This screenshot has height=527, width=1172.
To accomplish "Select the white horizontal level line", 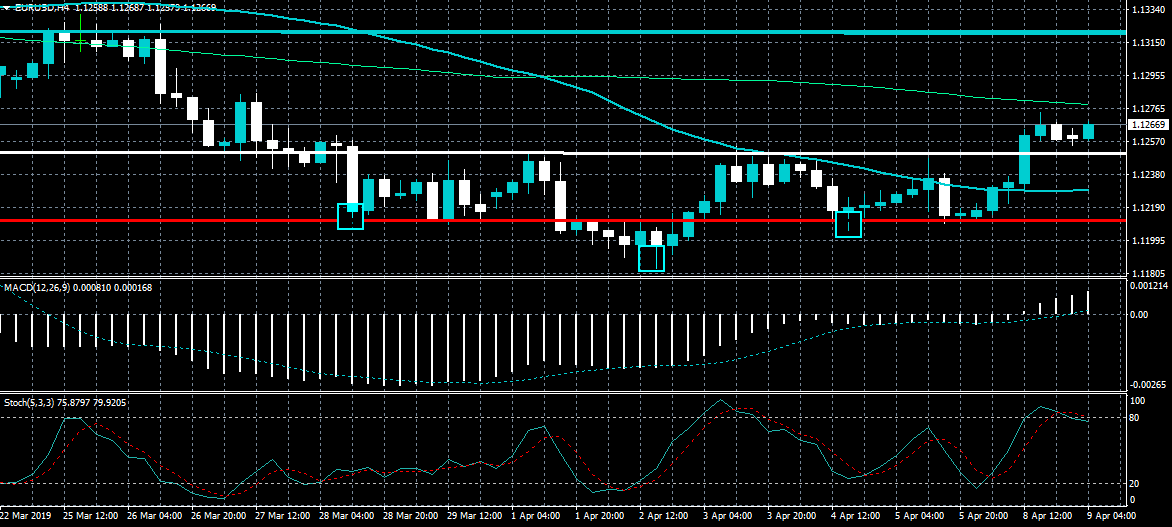I will tap(562, 152).
